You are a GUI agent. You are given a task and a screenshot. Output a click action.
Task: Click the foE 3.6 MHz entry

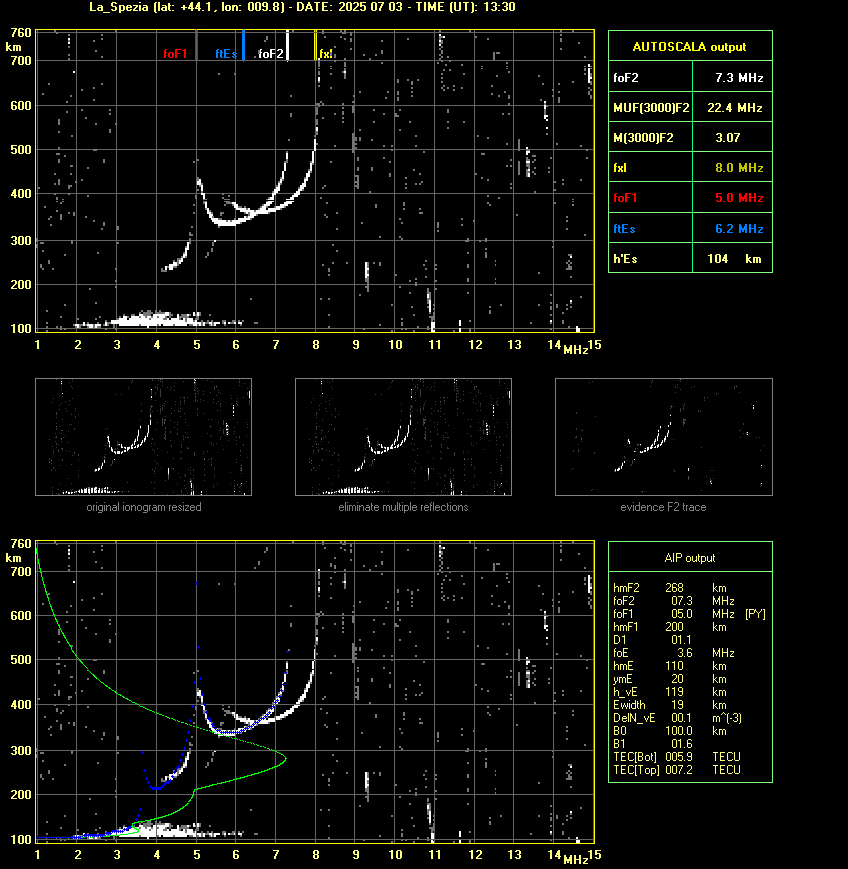674,653
